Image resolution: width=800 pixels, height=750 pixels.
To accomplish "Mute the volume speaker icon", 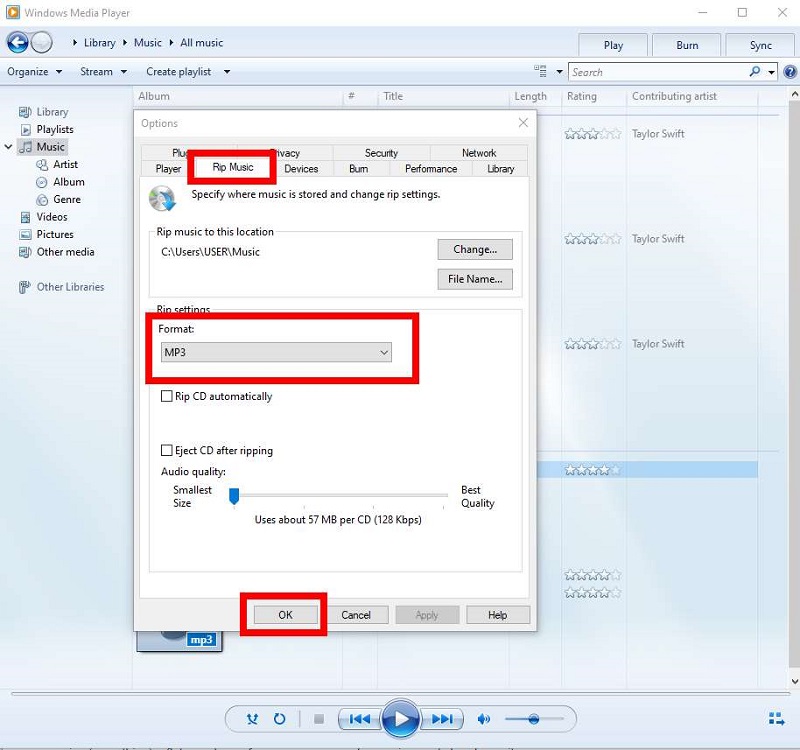I will point(483,719).
